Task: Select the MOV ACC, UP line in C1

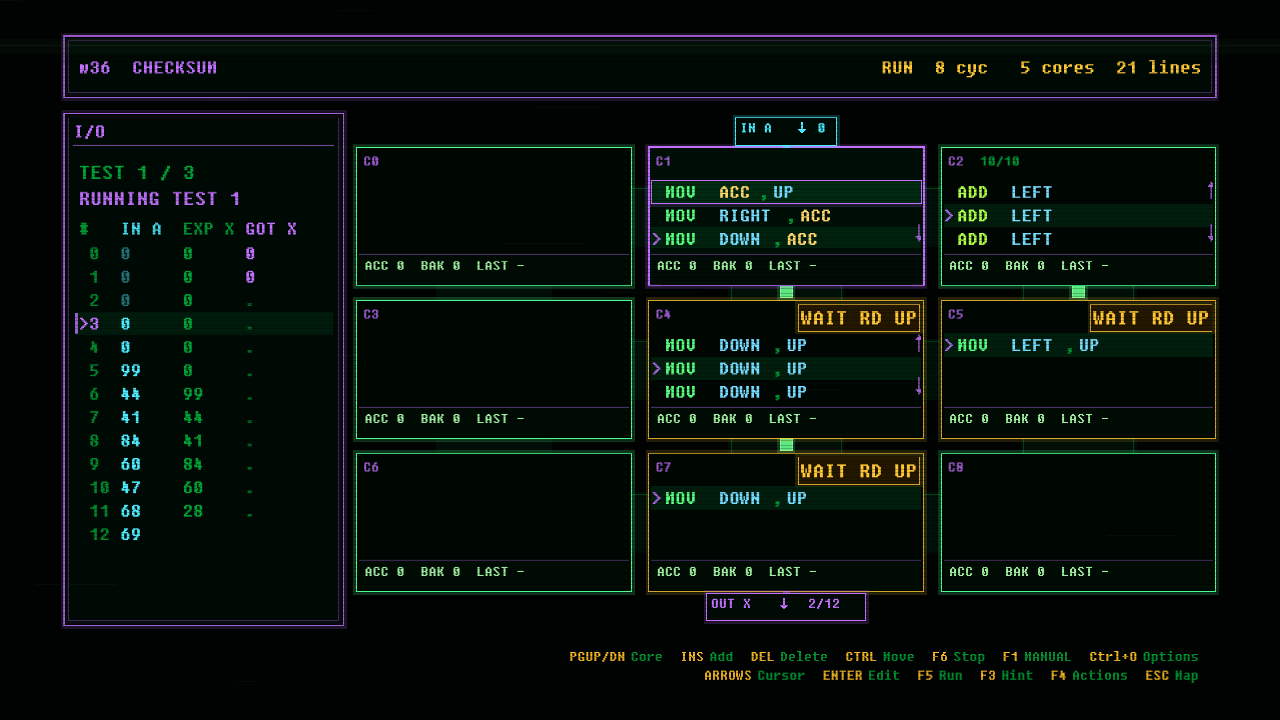Action: point(786,192)
